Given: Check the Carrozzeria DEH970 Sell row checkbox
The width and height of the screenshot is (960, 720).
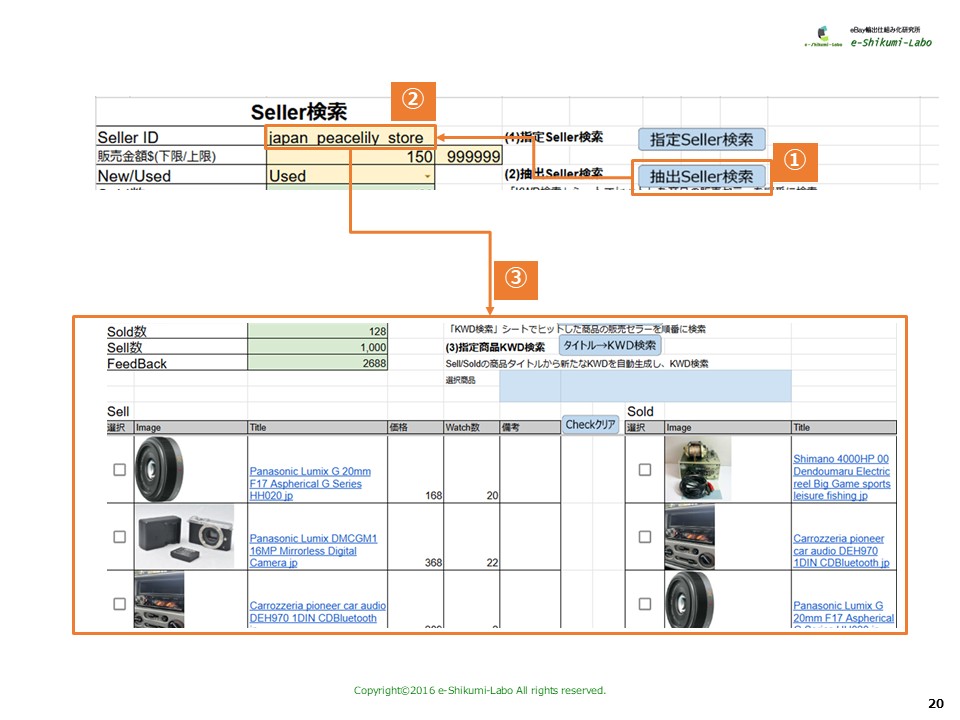Looking at the screenshot, I should coord(120,604).
